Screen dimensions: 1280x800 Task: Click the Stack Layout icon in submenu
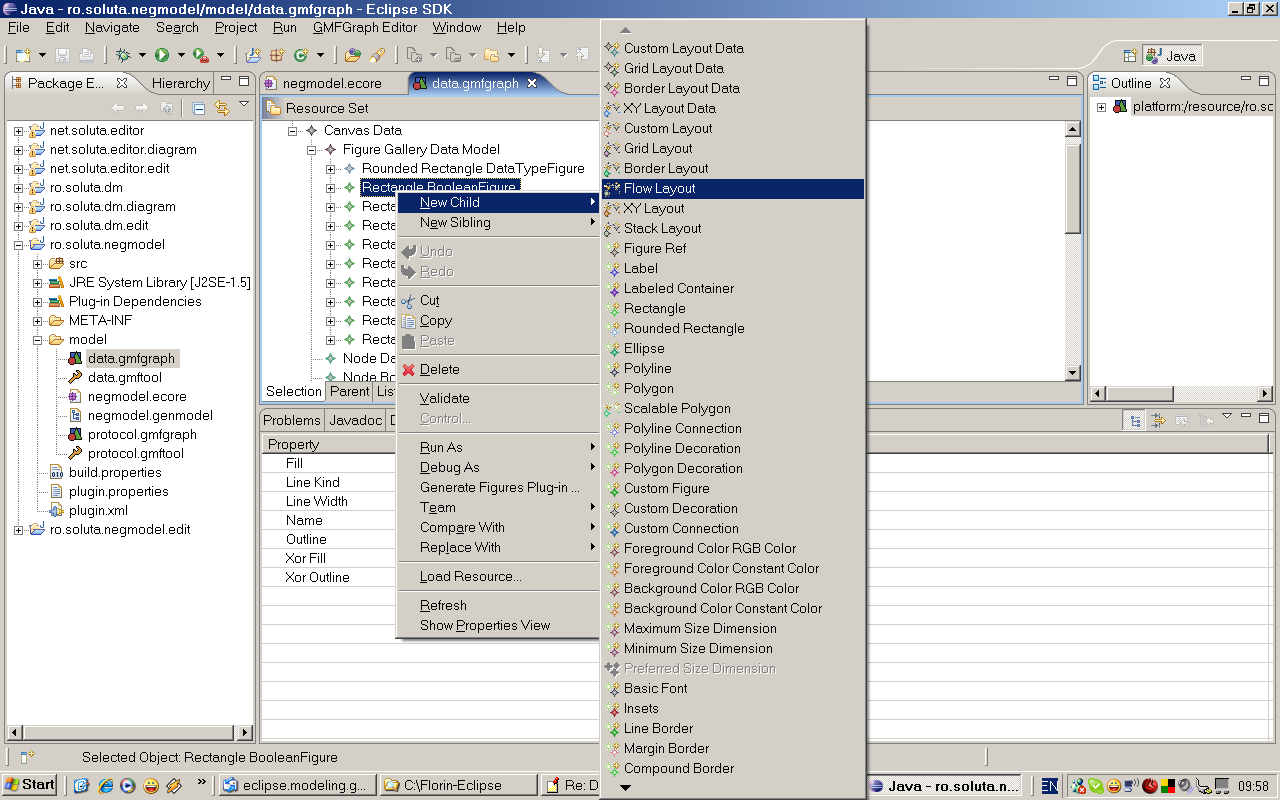tap(613, 228)
